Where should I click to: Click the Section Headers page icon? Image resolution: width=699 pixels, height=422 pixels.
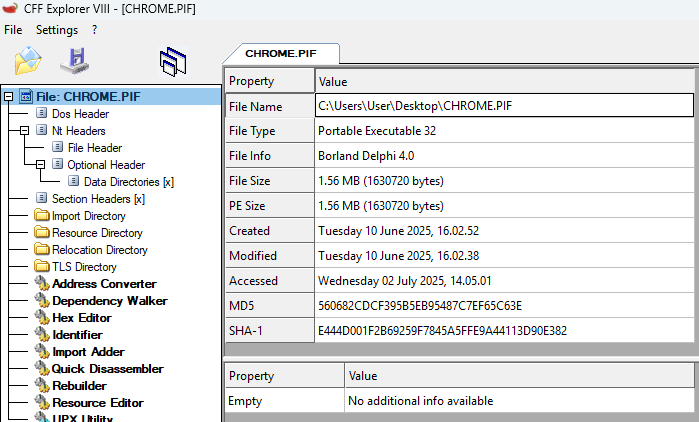click(x=41, y=198)
